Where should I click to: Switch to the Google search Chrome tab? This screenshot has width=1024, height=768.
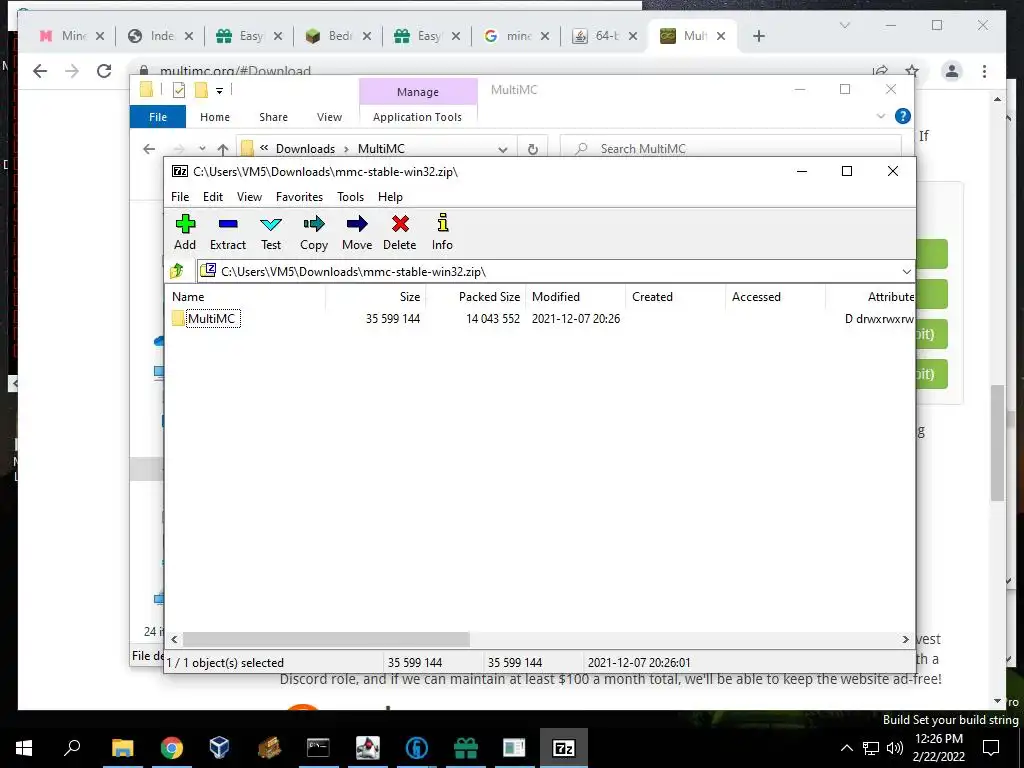click(516, 36)
